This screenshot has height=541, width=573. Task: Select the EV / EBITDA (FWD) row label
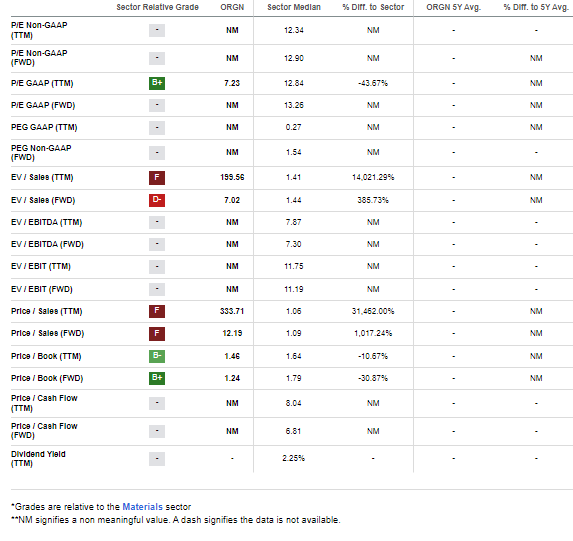[x=48, y=244]
